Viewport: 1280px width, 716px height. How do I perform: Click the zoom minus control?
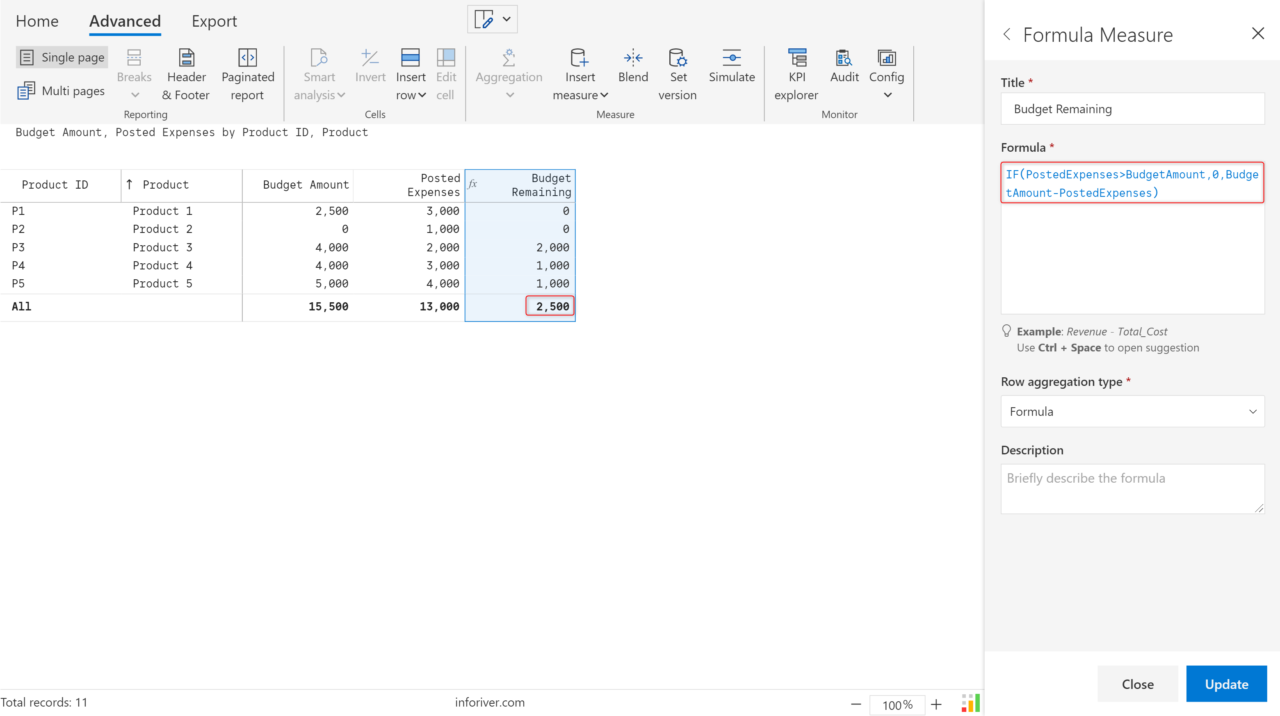click(x=855, y=704)
